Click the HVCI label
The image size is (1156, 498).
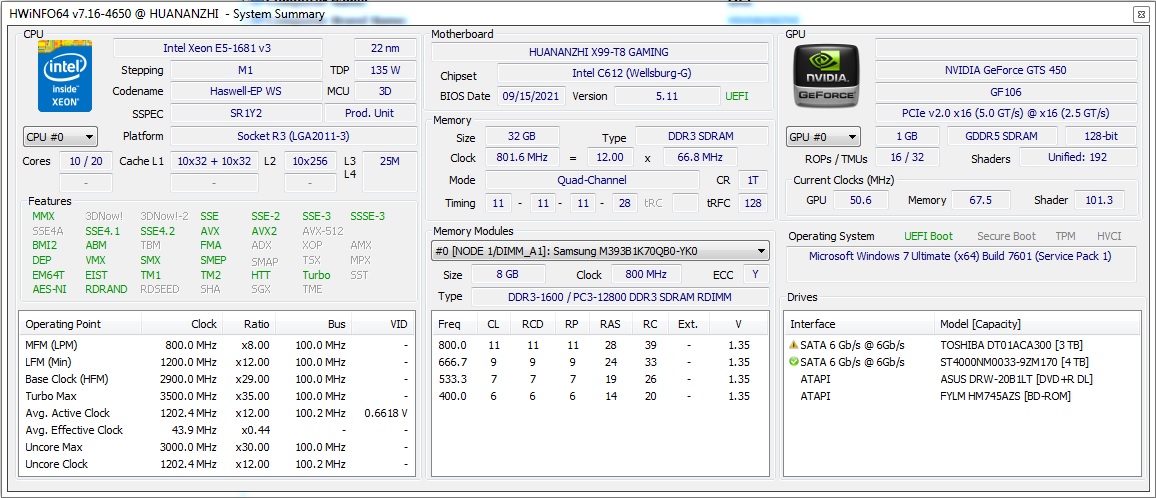tap(1109, 236)
